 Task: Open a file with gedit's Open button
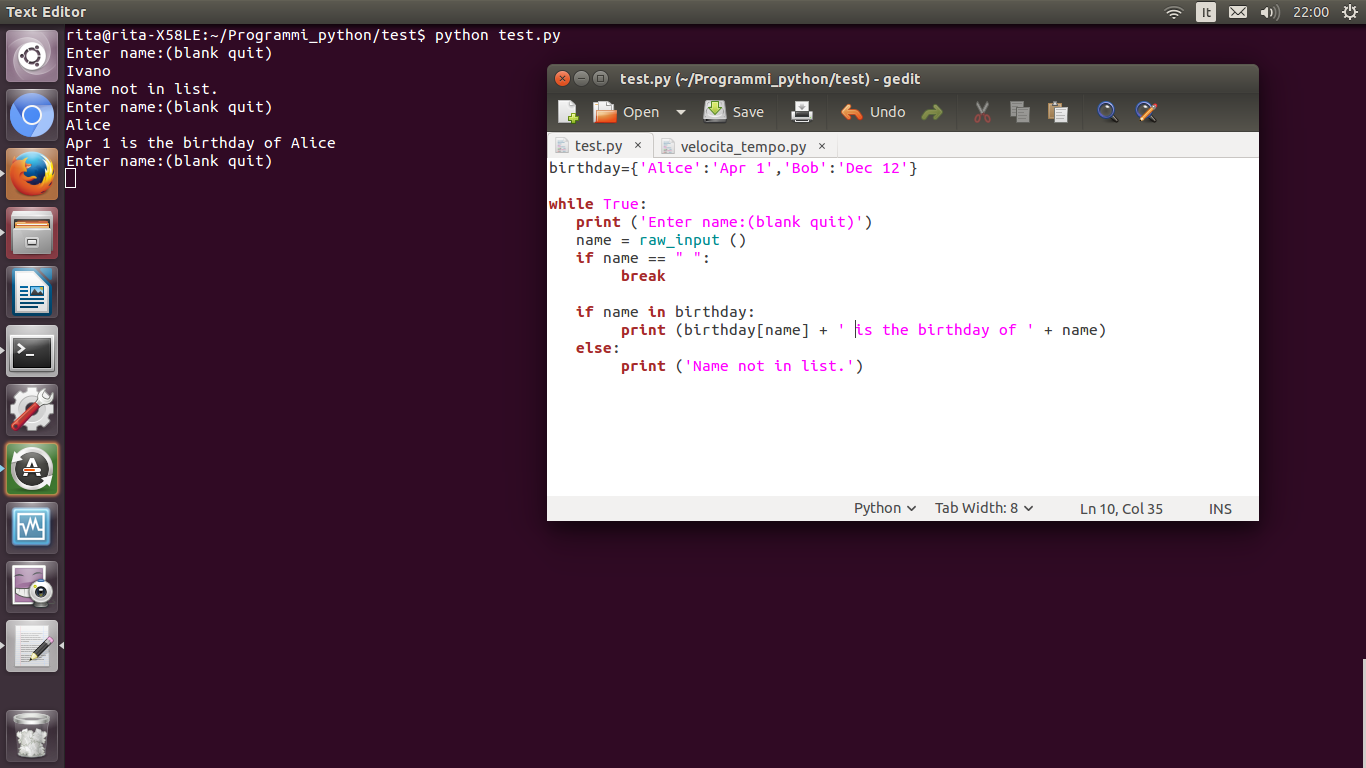click(x=626, y=112)
